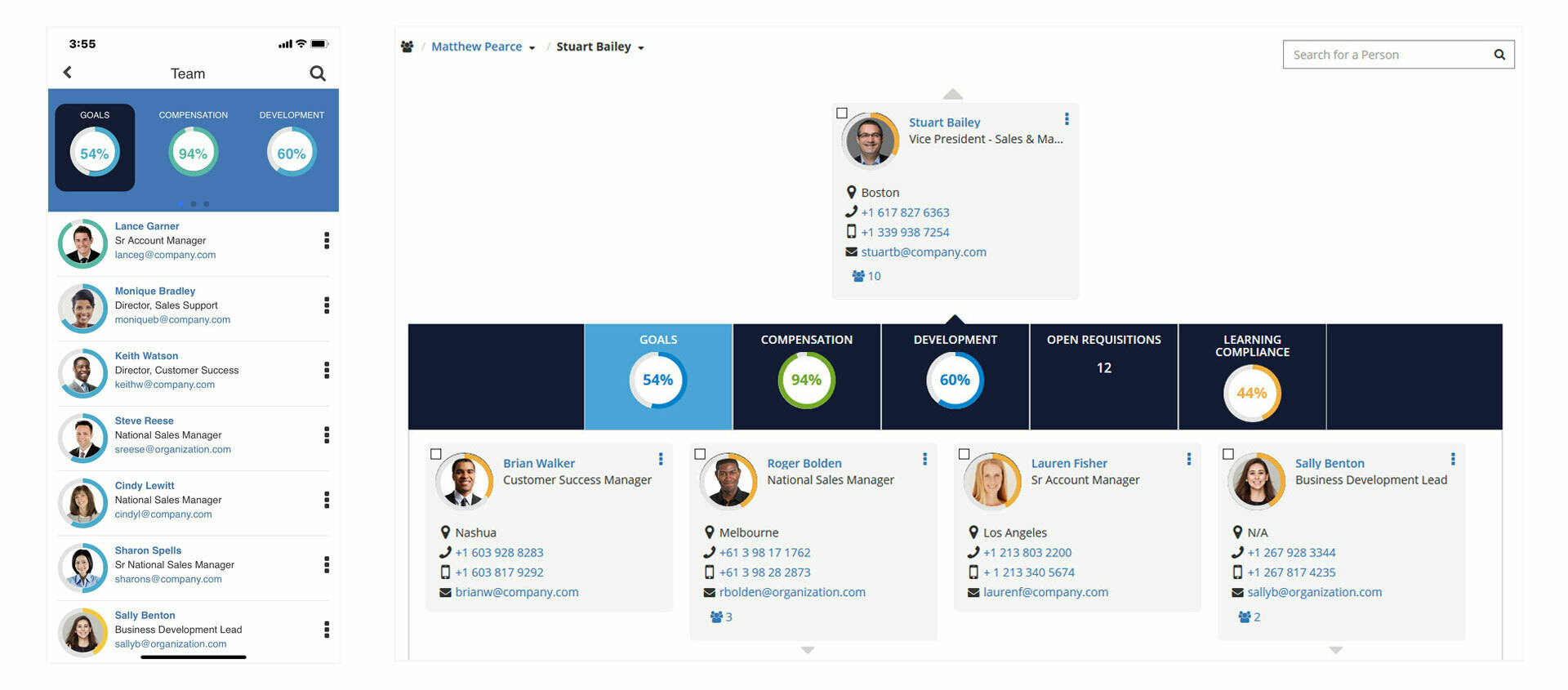Click the mobile phone icon beside +1 339 938 7254

pyautogui.click(x=851, y=232)
